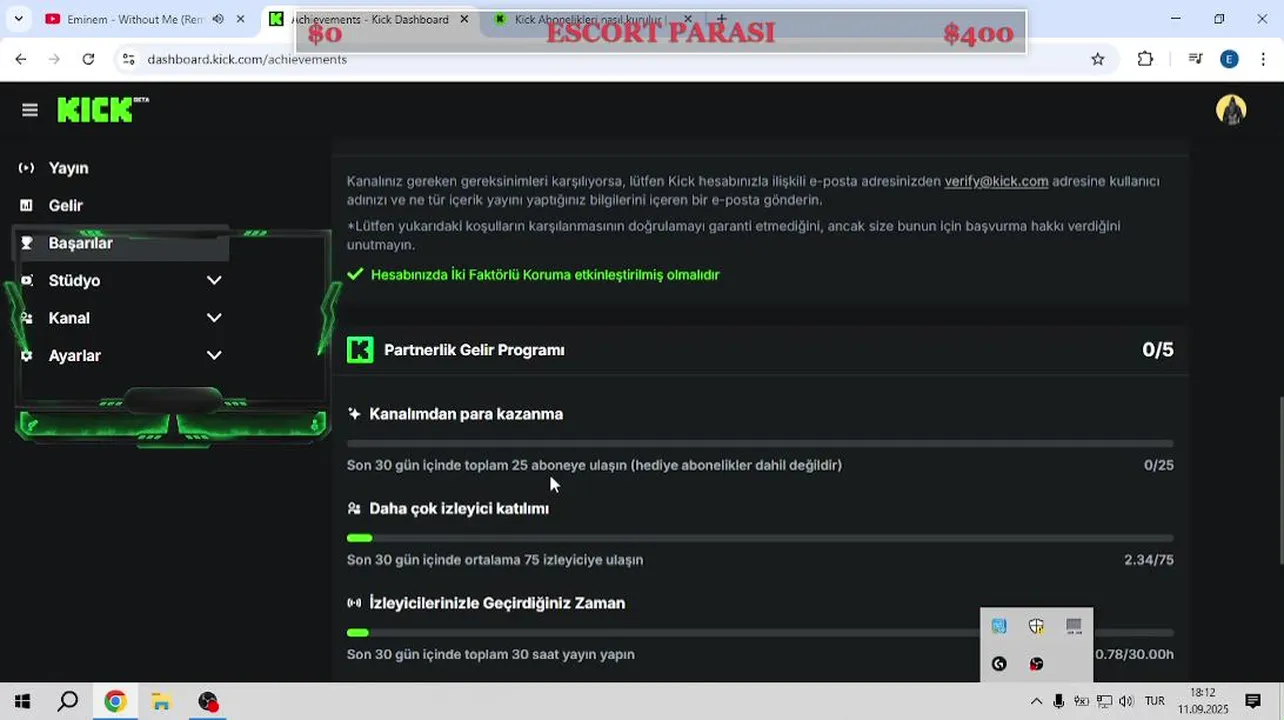Go forward in browser history
This screenshot has height=720, width=1284.
tap(54, 59)
